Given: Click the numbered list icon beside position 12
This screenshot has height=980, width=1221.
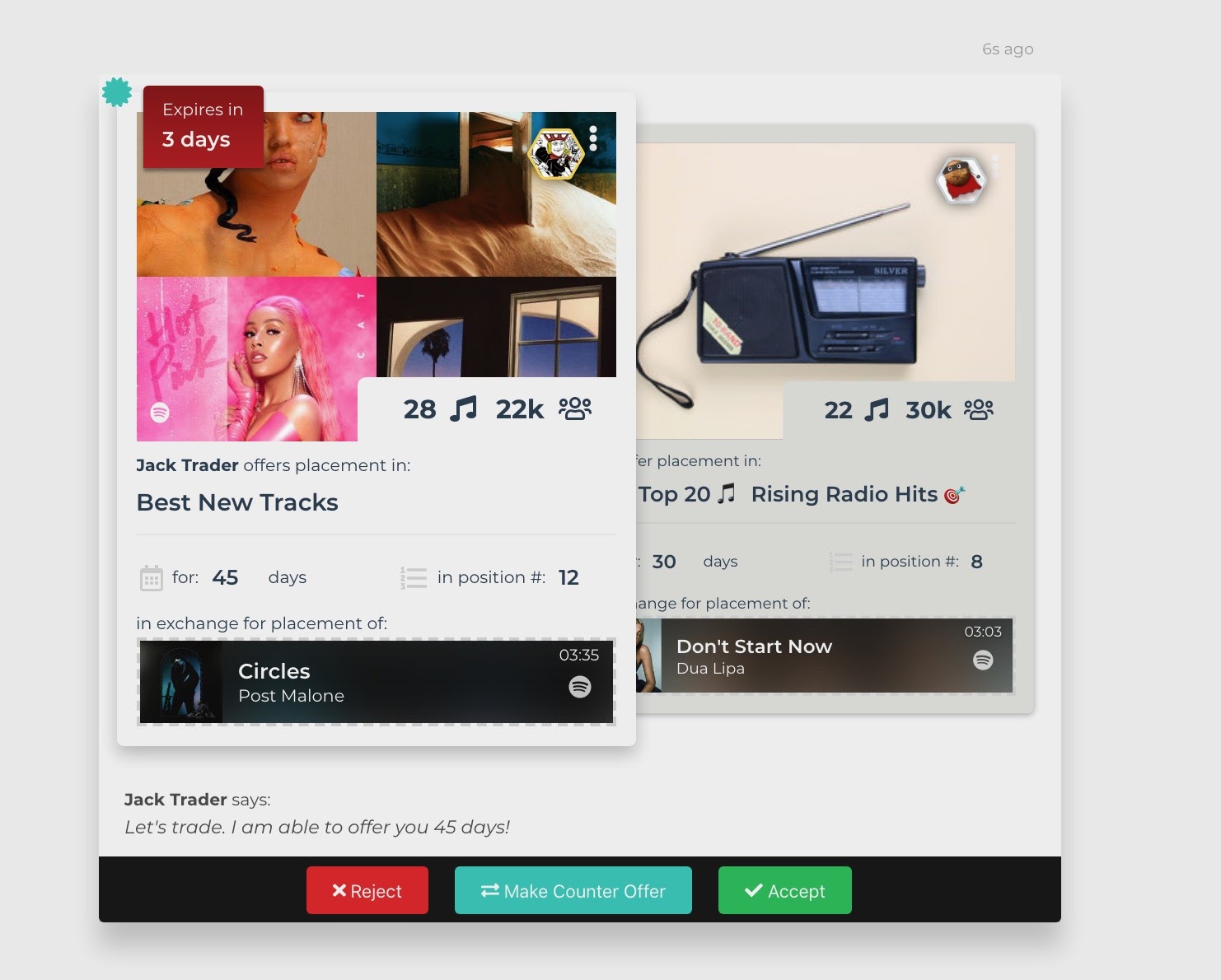Looking at the screenshot, I should tap(414, 577).
